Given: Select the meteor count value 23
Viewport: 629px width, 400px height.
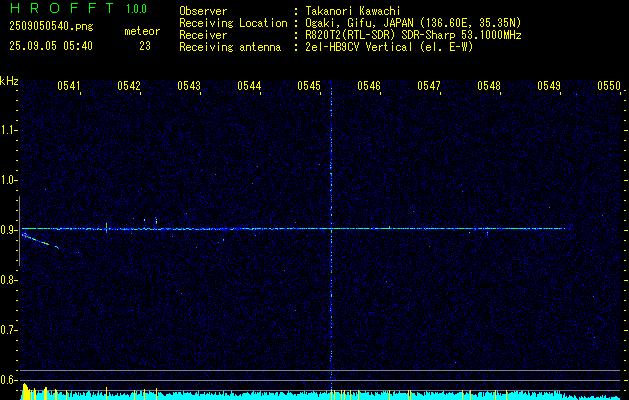Looking at the screenshot, I should point(145,46).
